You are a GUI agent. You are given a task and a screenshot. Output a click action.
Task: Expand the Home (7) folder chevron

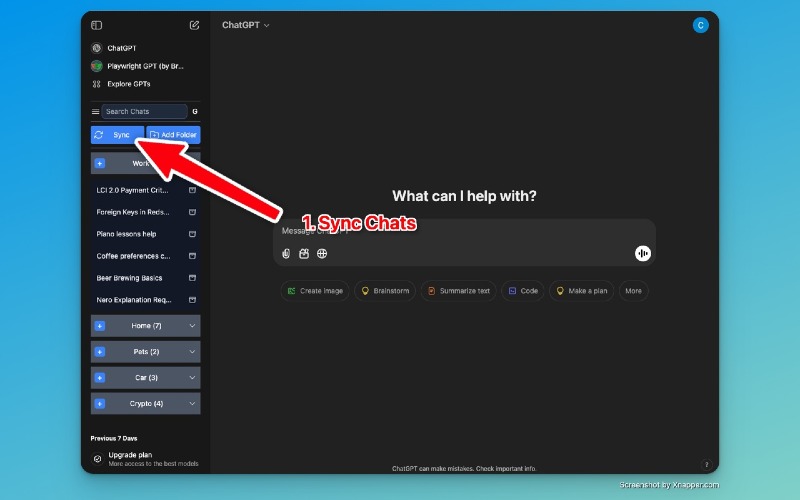[192, 326]
